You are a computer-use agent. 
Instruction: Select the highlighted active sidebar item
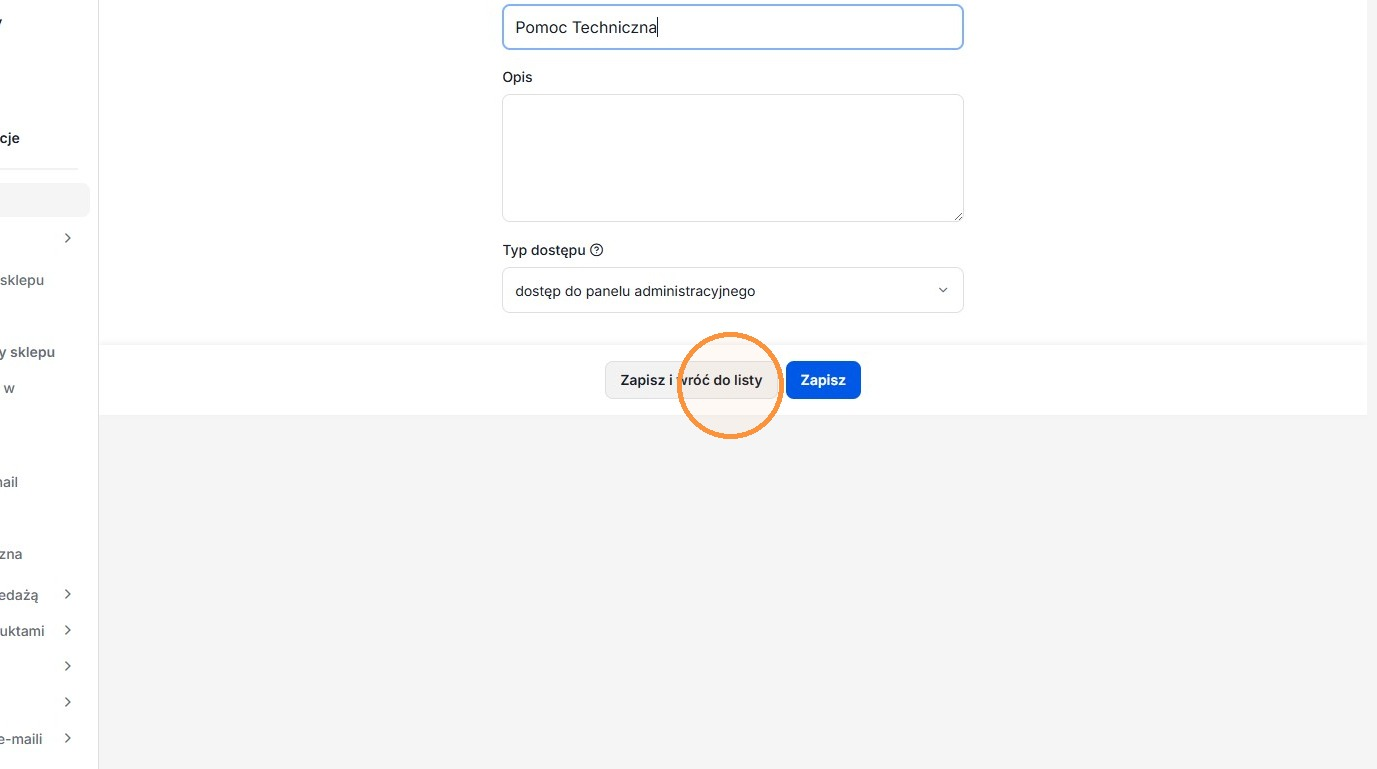coord(44,200)
